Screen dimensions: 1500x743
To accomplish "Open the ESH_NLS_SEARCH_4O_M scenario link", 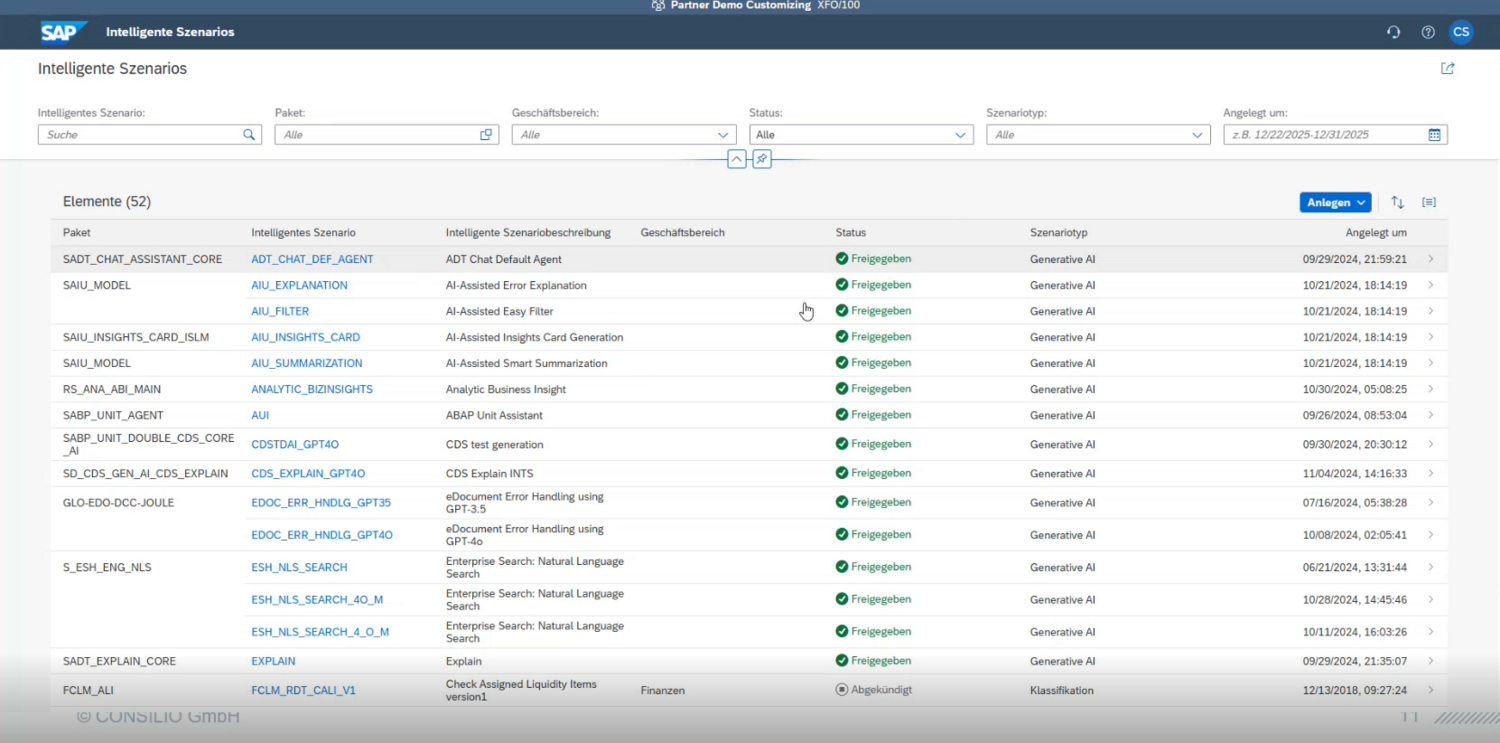I will (317, 599).
